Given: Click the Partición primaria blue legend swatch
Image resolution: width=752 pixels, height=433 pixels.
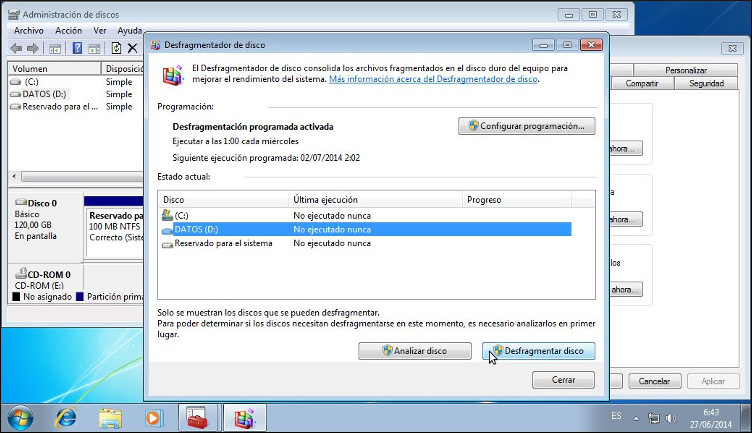Looking at the screenshot, I should point(80,297).
